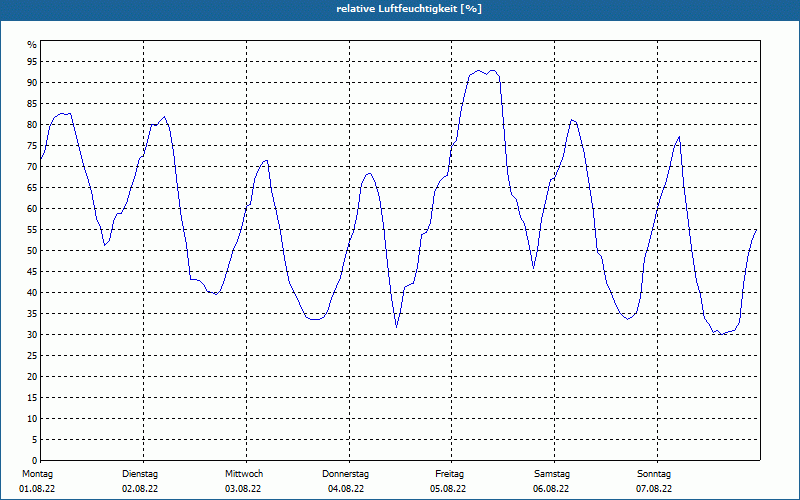Click the 'Dienstag' day label
Viewport: 800px width, 500px height.
[x=140, y=474]
